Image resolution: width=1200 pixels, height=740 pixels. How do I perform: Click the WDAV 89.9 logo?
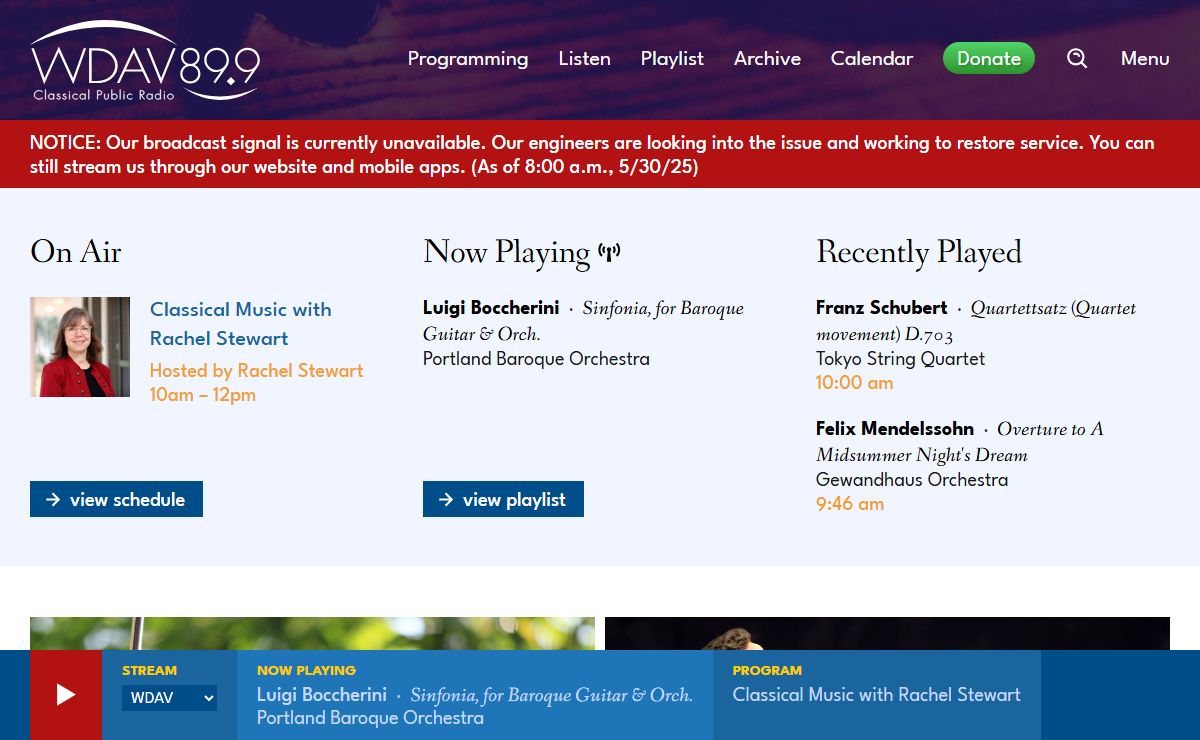pos(145,62)
